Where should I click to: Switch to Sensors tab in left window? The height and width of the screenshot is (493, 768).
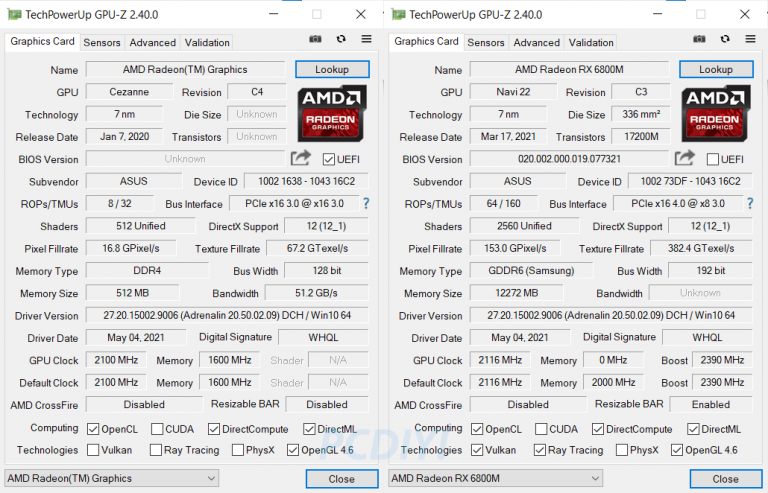[102, 43]
